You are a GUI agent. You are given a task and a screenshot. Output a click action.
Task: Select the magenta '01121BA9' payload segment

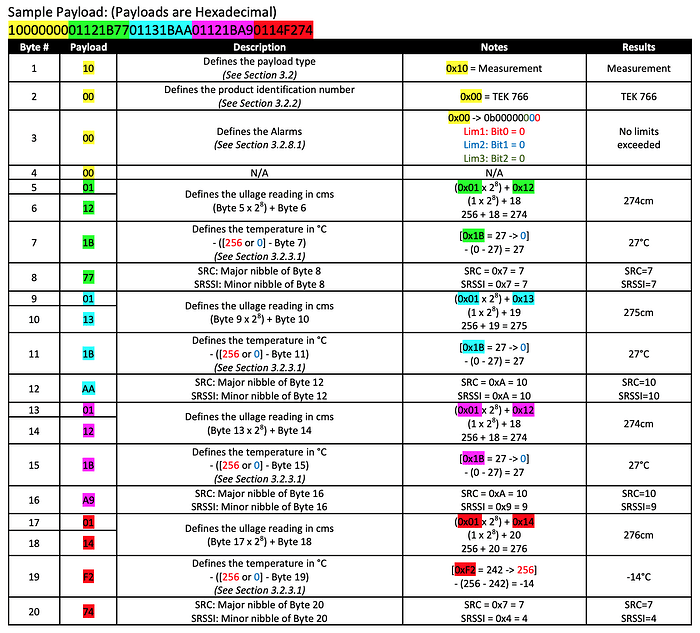(x=223, y=30)
